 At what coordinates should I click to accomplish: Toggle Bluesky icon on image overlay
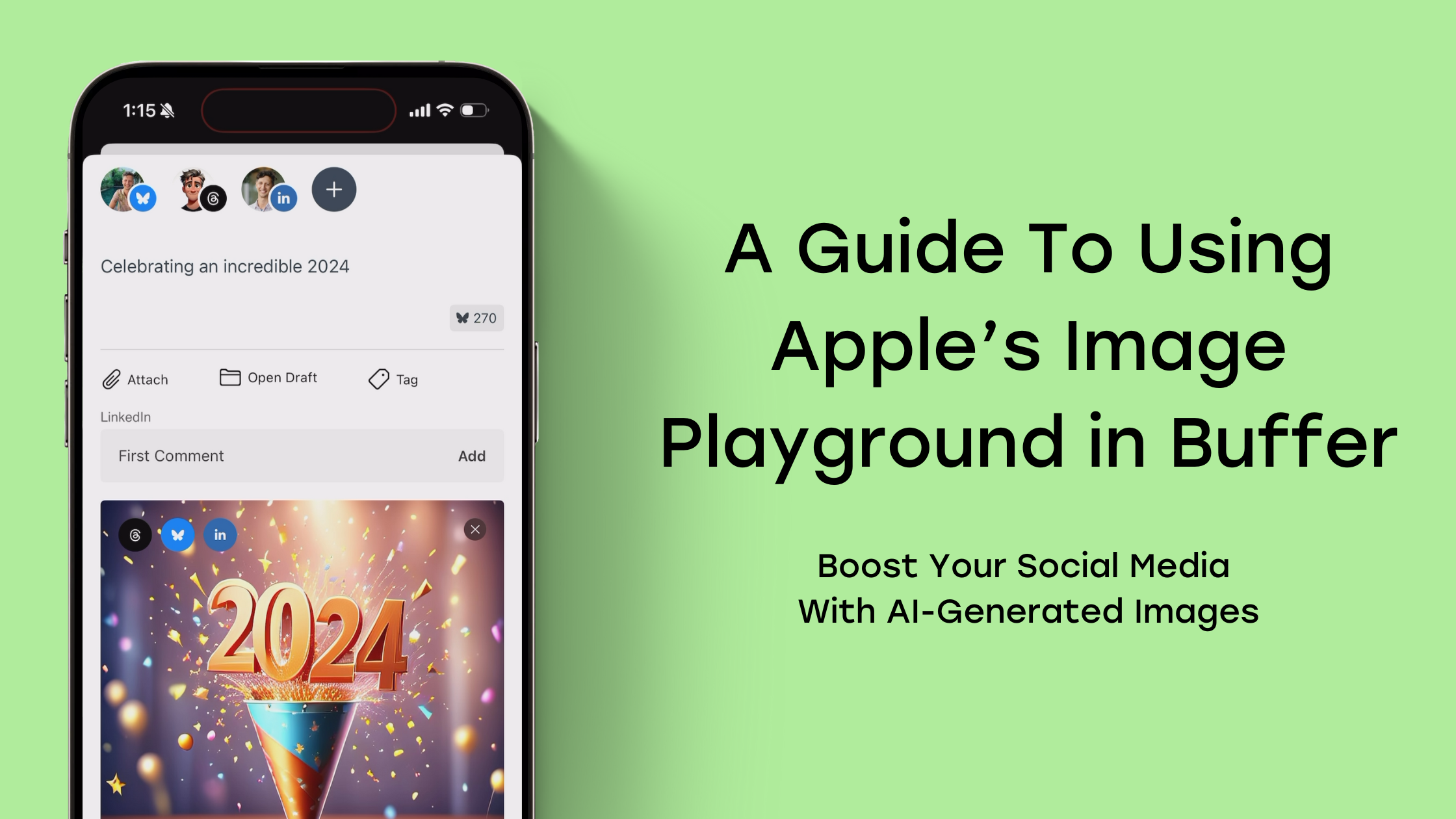click(x=177, y=533)
